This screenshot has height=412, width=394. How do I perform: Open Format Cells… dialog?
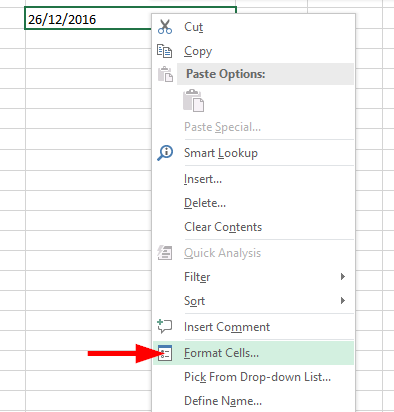click(x=253, y=353)
